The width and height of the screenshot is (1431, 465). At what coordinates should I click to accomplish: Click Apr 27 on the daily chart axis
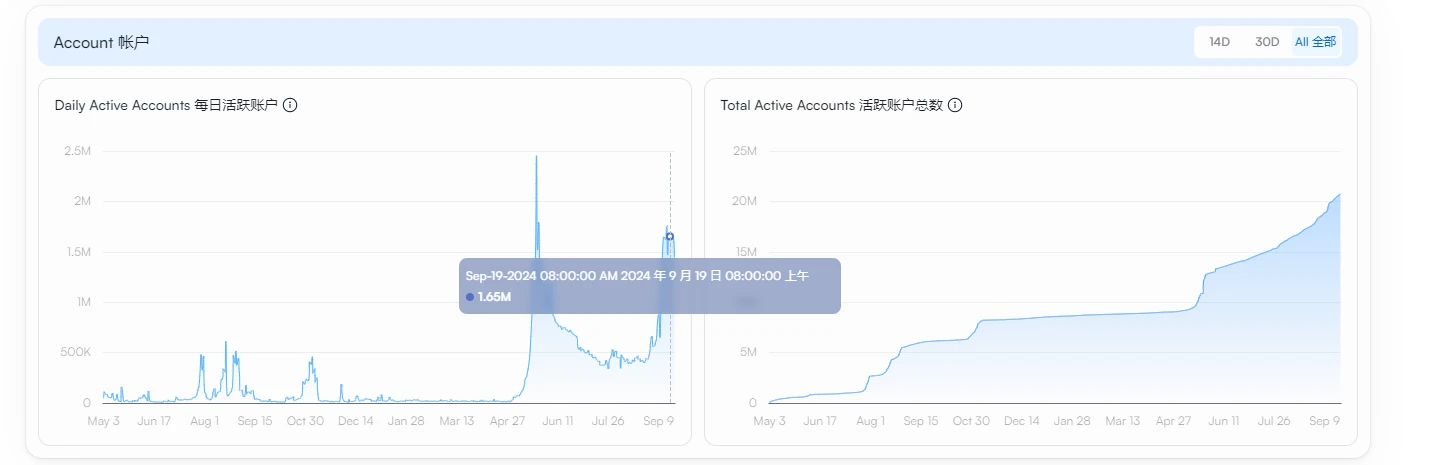coord(507,421)
